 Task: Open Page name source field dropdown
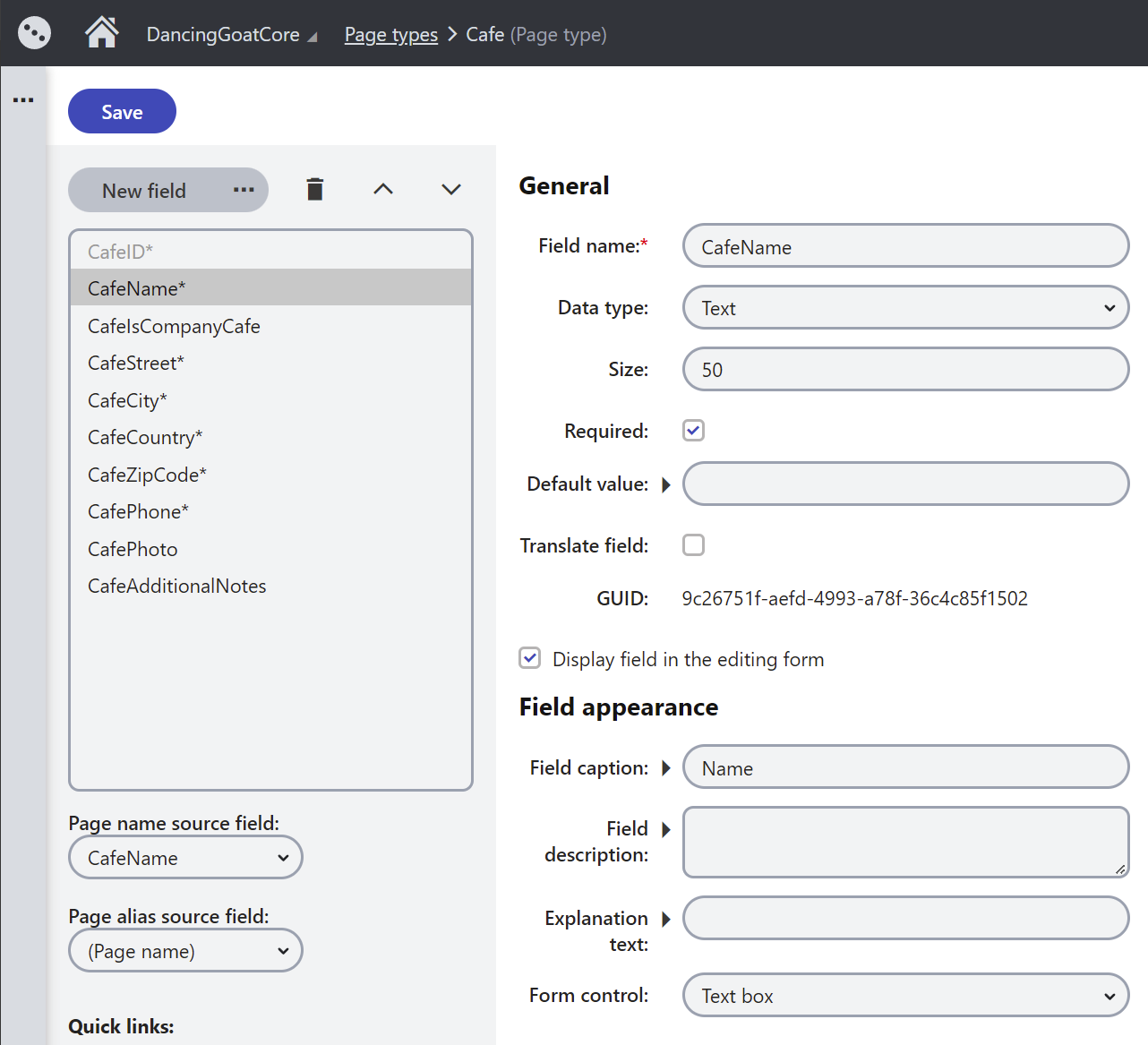185,858
